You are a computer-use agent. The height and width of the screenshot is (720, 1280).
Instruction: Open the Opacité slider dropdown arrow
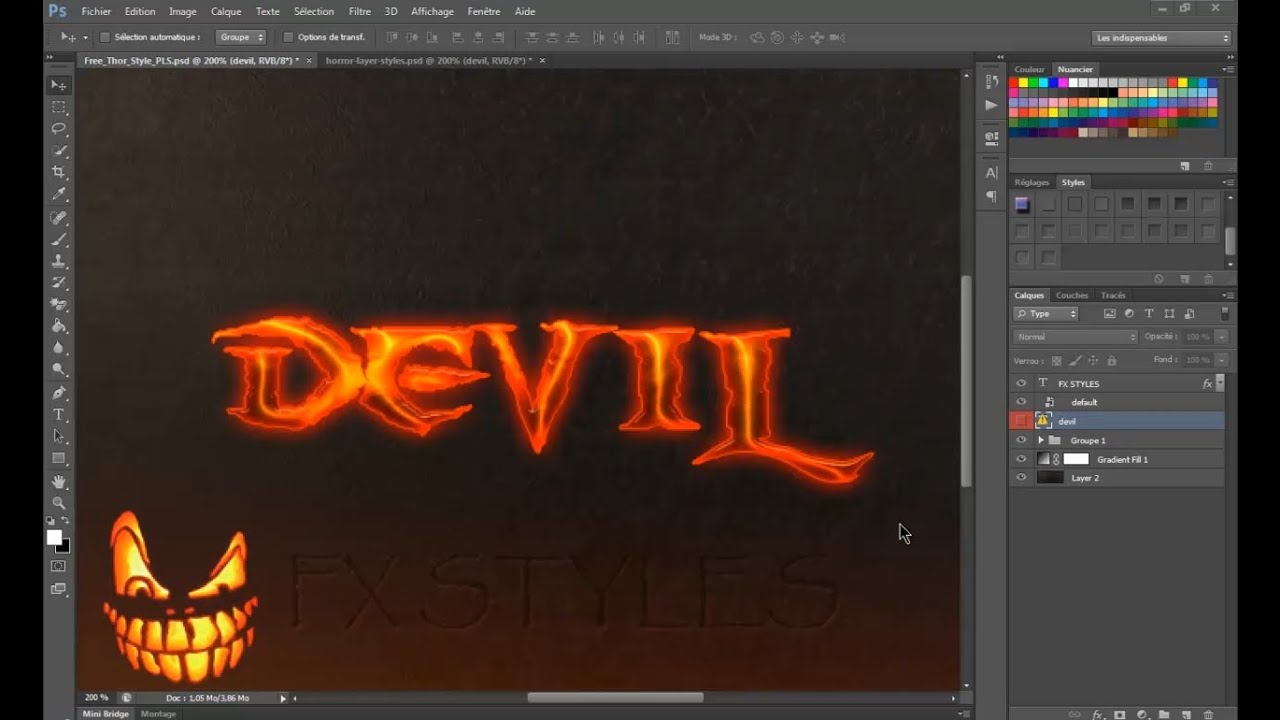[1221, 337]
